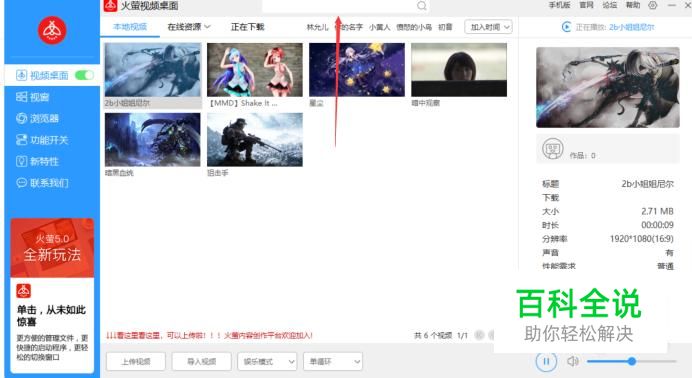Select the 2b小姐姐尼尔 video thumbnail
The width and height of the screenshot is (692, 378).
153,70
